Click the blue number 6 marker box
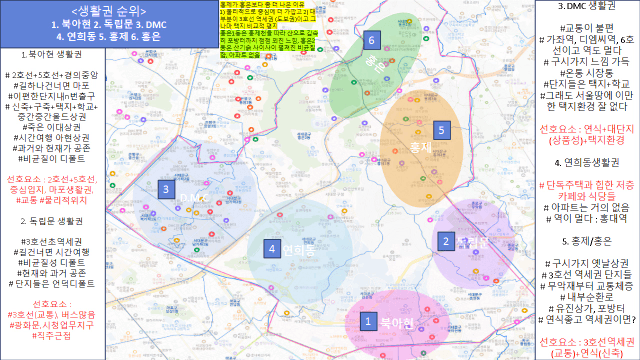640x360 pixels. pyautogui.click(x=371, y=40)
